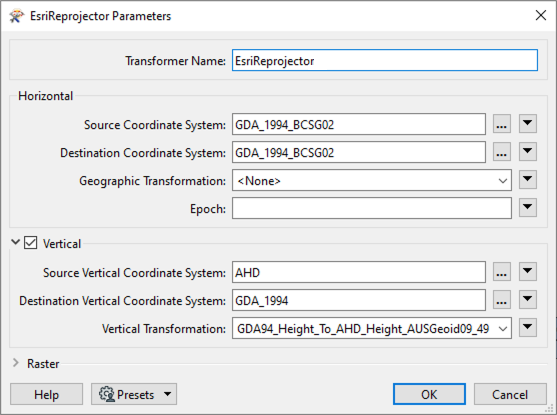Open Source Coordinate System arrow menu

528,124
